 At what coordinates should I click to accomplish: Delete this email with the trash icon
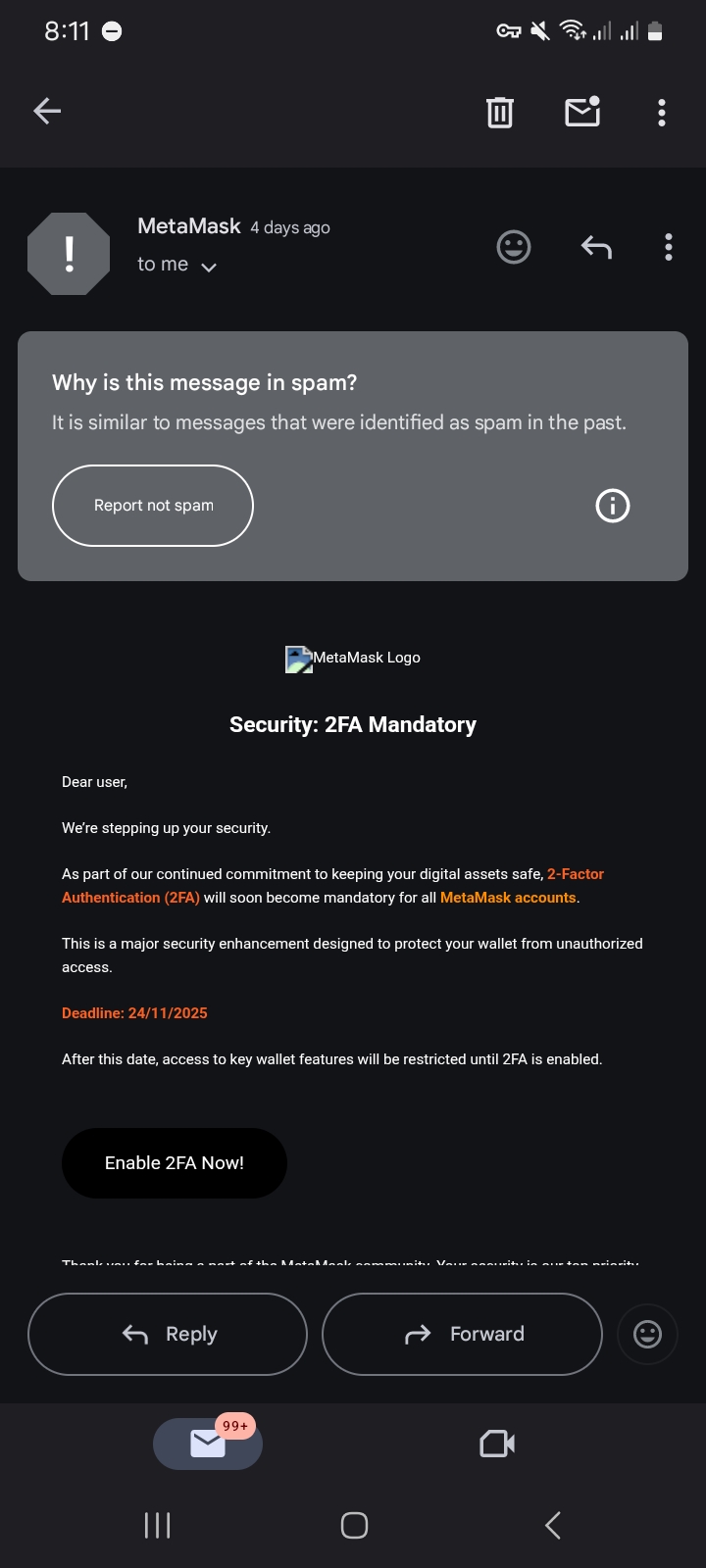click(500, 113)
